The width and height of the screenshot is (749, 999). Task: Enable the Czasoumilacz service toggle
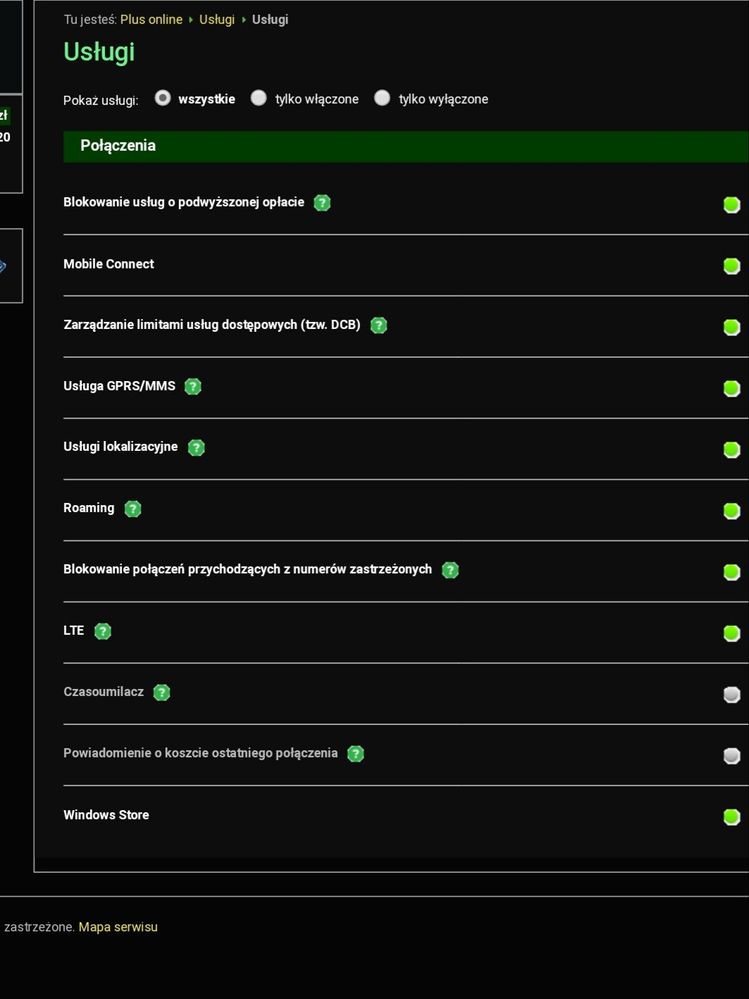pyautogui.click(x=731, y=694)
